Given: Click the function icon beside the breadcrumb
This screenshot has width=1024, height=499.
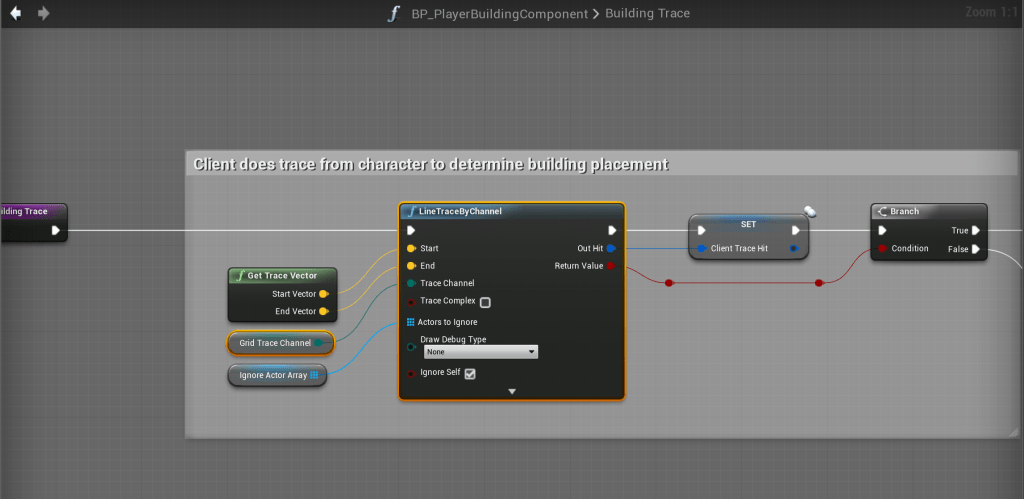Looking at the screenshot, I should point(393,14).
